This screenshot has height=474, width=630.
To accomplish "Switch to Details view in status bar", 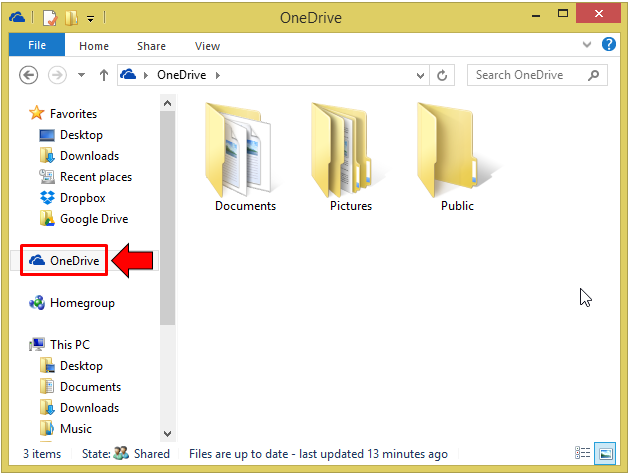I will coord(582,453).
